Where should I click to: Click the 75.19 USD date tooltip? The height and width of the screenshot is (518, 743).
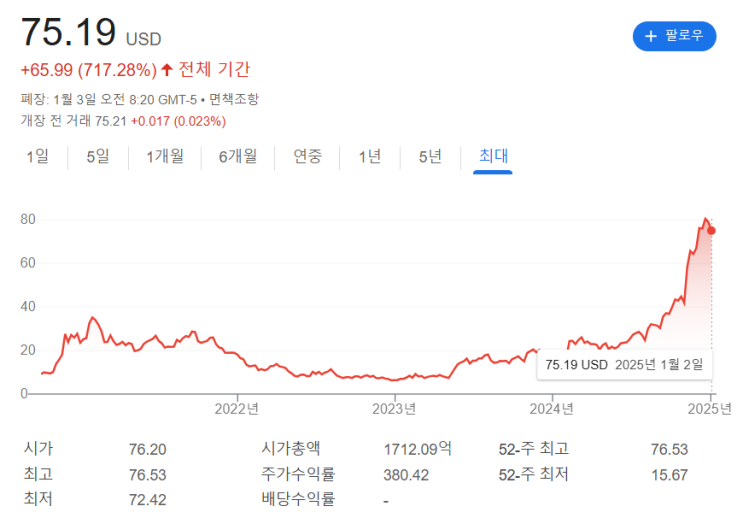(623, 365)
